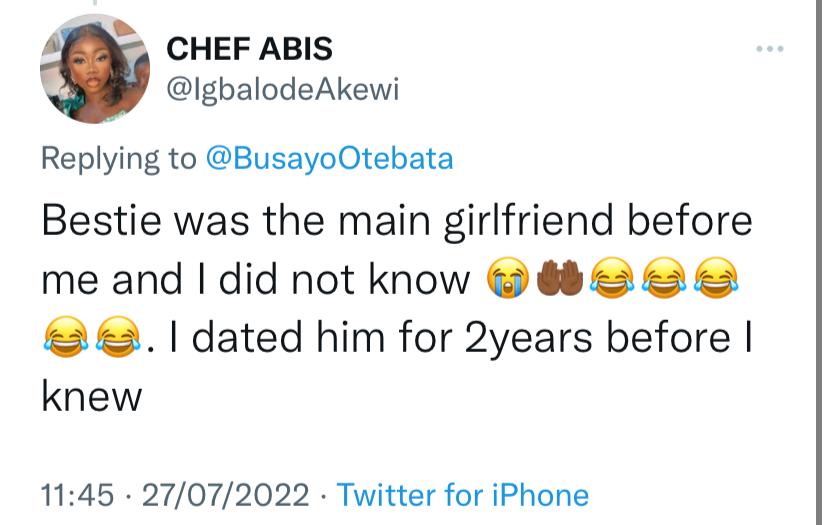
Task: Open the three-dot more options menu
Action: tap(769, 49)
